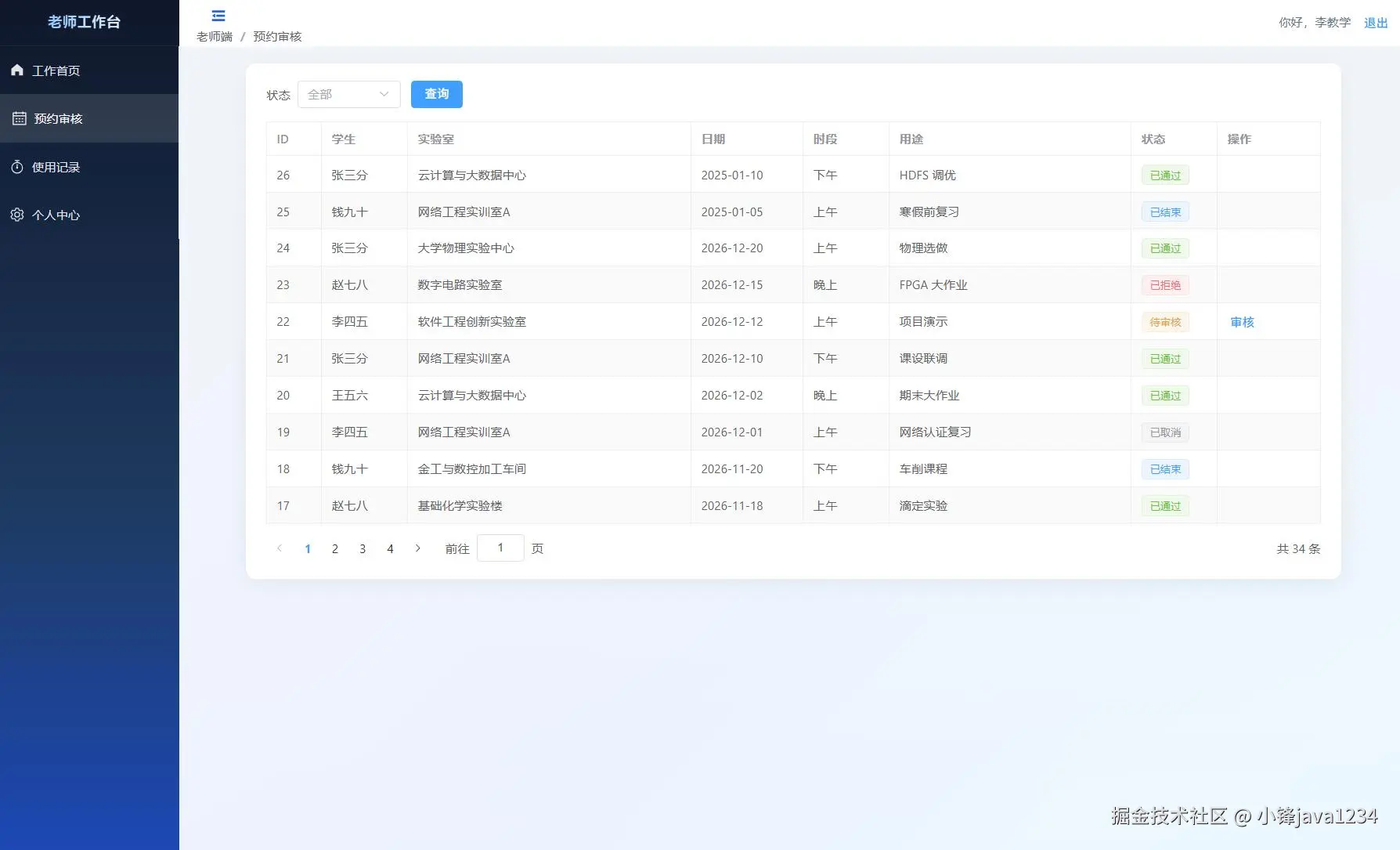Go to page 2
The height and width of the screenshot is (850, 1400).
[x=335, y=548]
